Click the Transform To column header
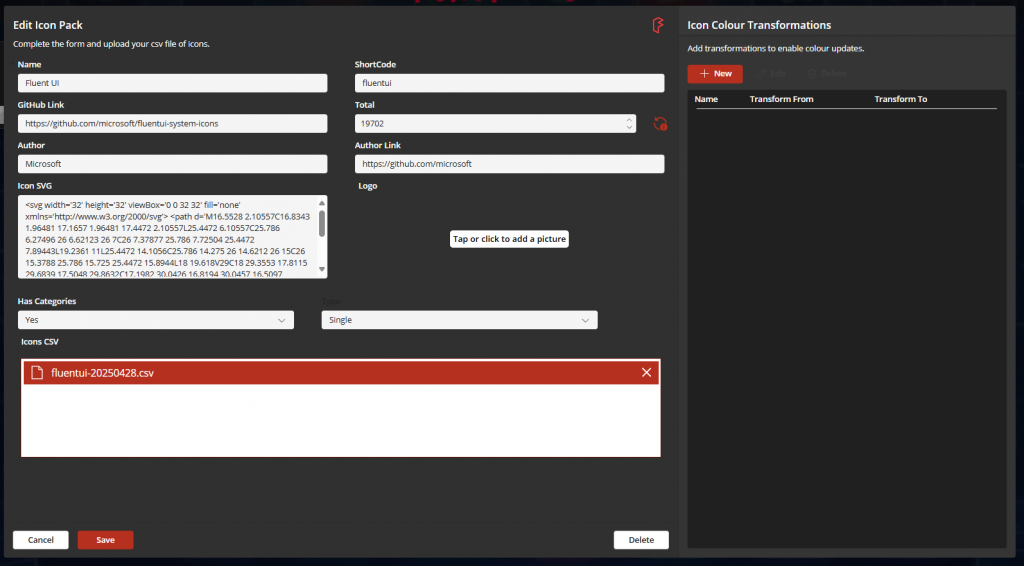Screen dimensions: 1024x566 pos(901,99)
